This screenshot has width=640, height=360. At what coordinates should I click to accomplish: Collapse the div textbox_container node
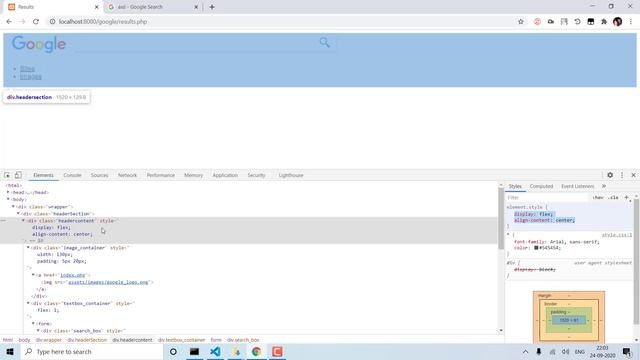coord(28,303)
